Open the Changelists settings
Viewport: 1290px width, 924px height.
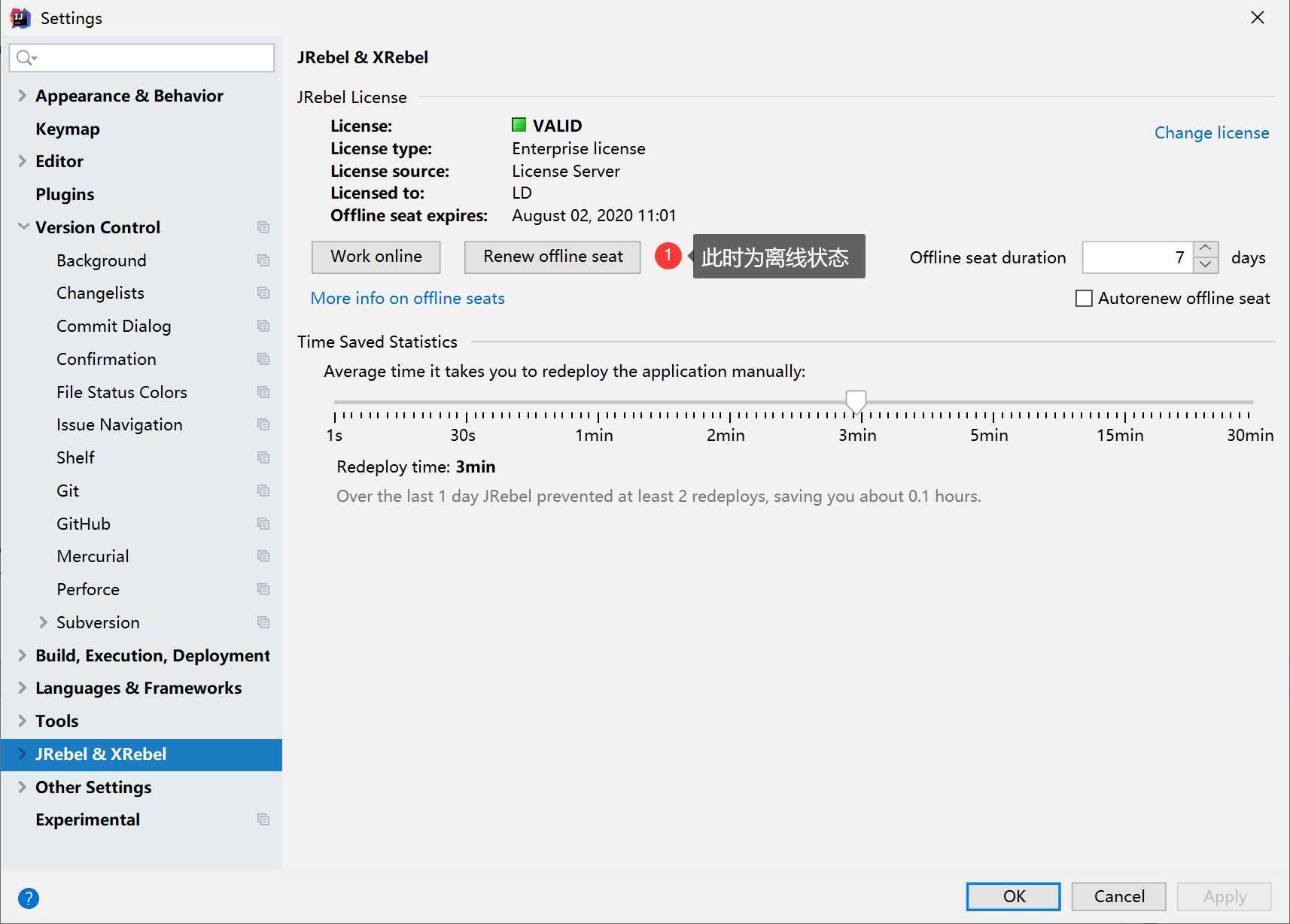coord(100,293)
